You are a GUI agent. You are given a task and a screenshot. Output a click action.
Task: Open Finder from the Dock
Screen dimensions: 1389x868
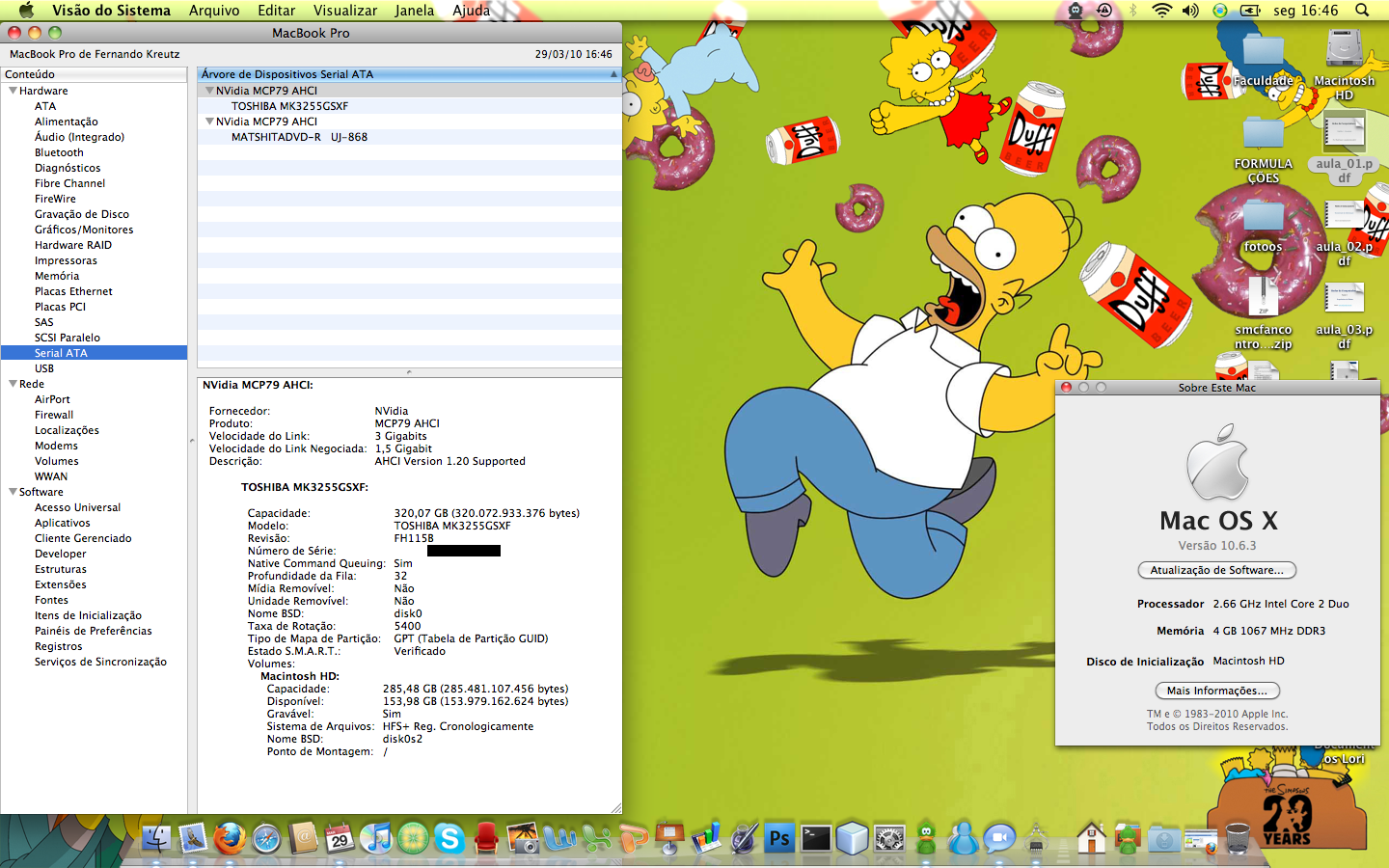click(155, 839)
